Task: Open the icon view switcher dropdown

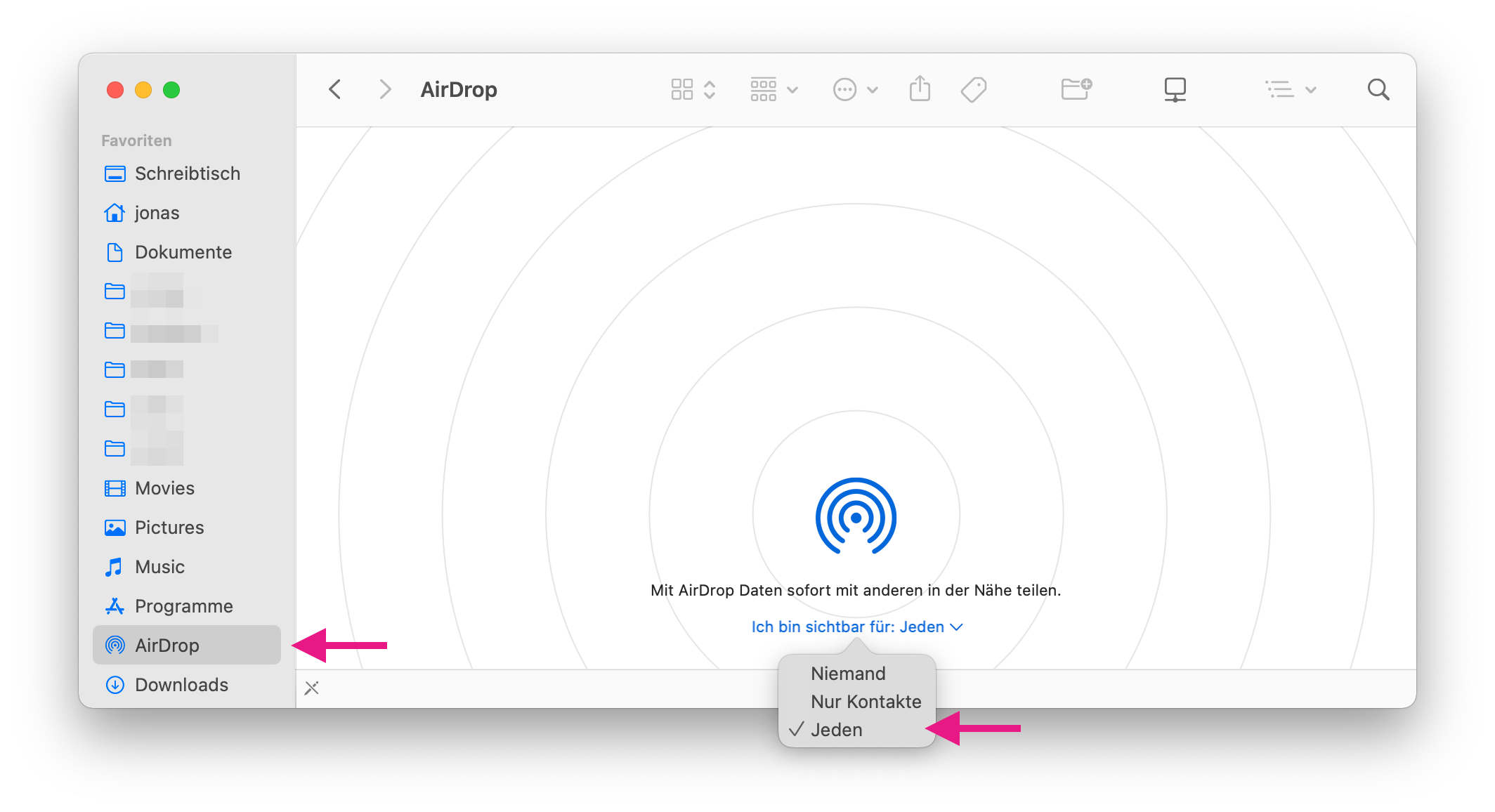Action: click(x=693, y=89)
